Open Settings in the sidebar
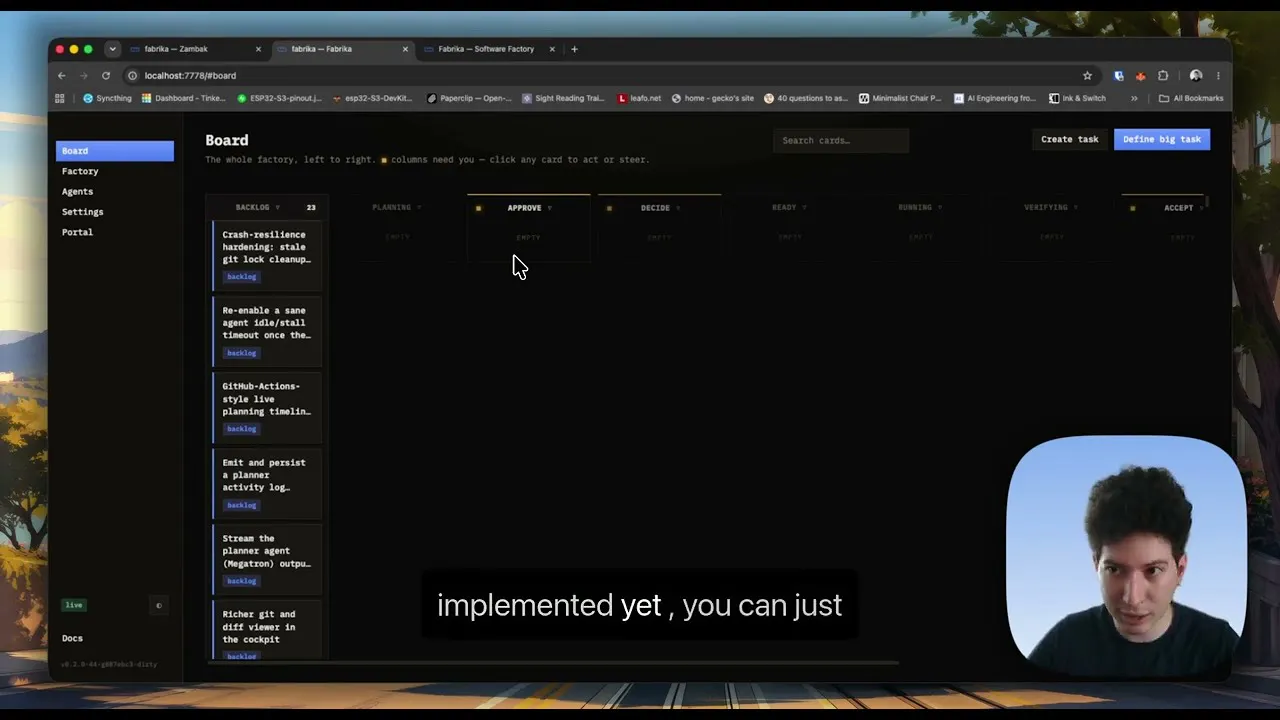This screenshot has height=720, width=1280. (82, 212)
